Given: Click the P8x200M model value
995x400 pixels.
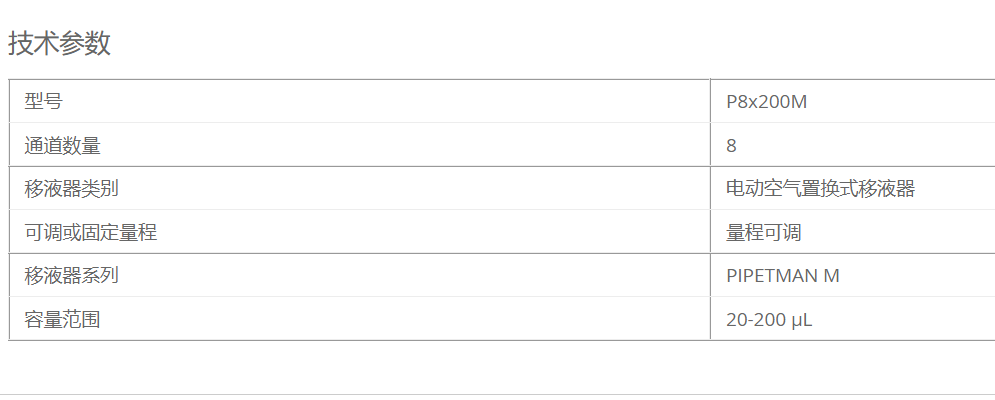Looking at the screenshot, I should (767, 102).
